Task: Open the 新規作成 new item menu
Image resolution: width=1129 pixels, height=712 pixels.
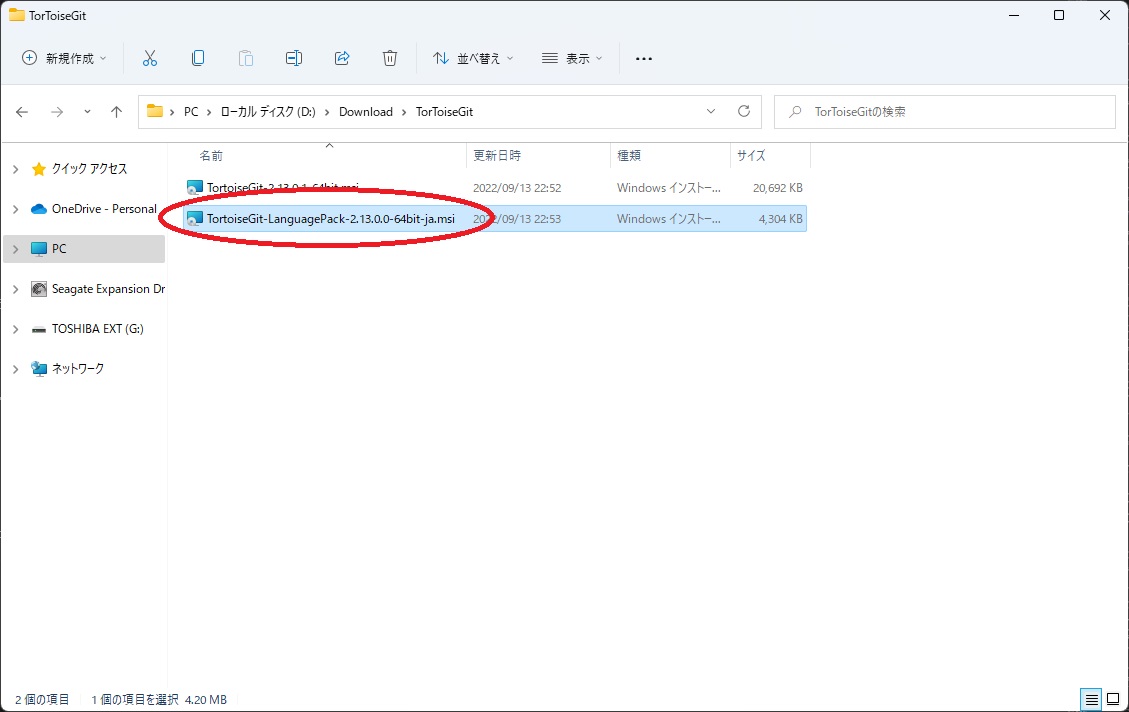Action: click(x=64, y=58)
